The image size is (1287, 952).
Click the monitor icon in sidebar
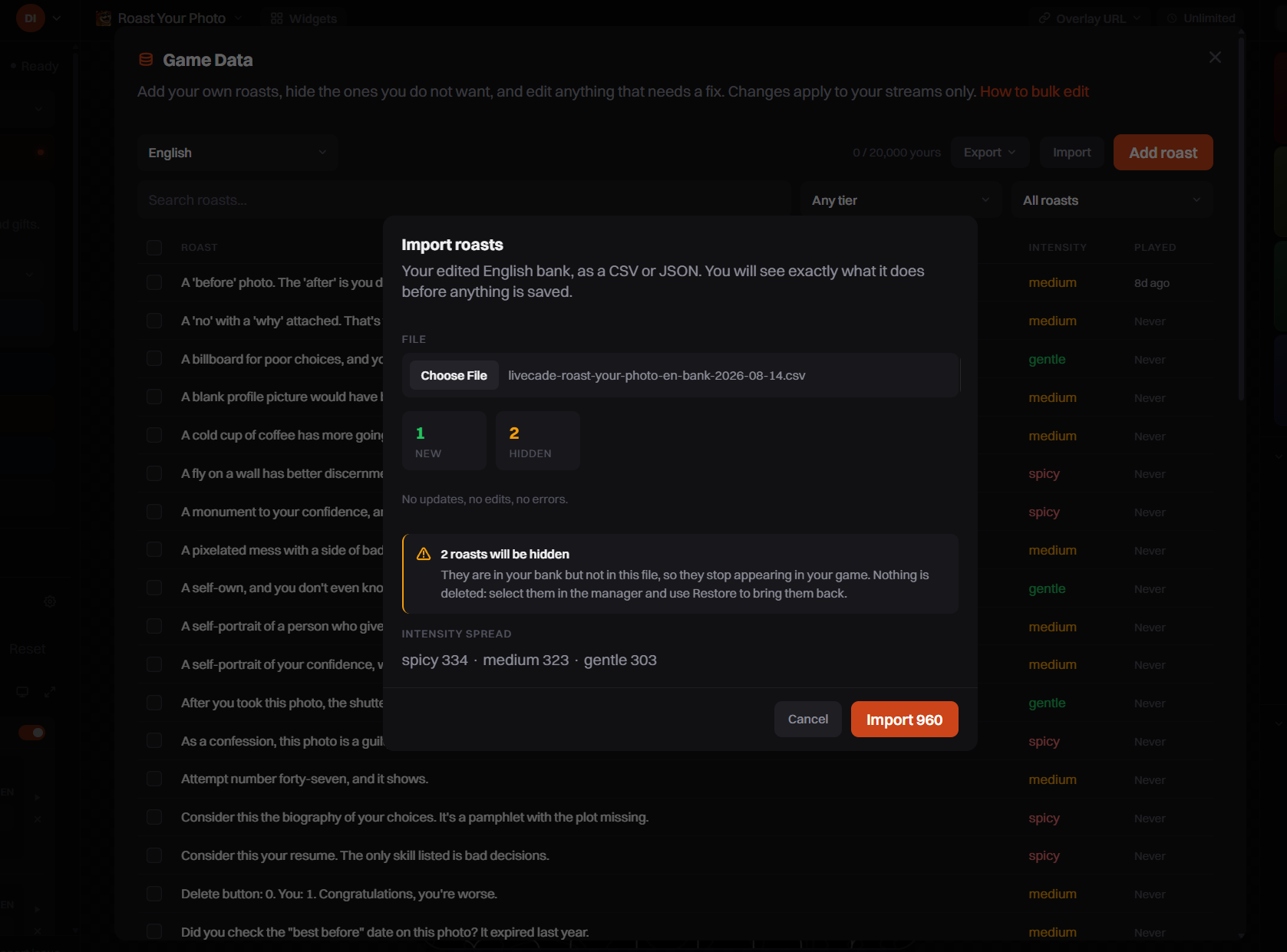(22, 692)
